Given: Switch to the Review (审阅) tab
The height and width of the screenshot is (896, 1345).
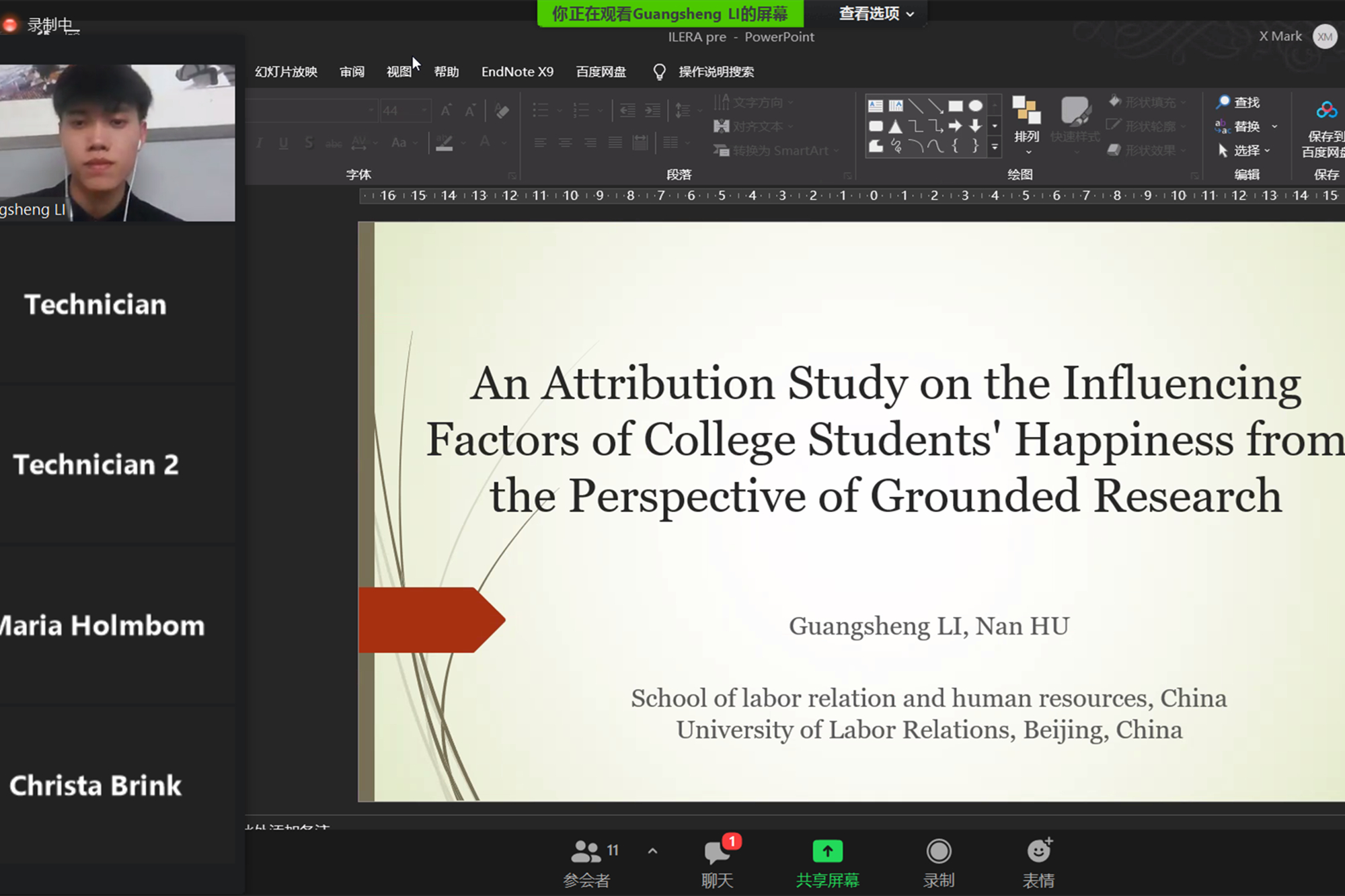Looking at the screenshot, I should (x=352, y=72).
